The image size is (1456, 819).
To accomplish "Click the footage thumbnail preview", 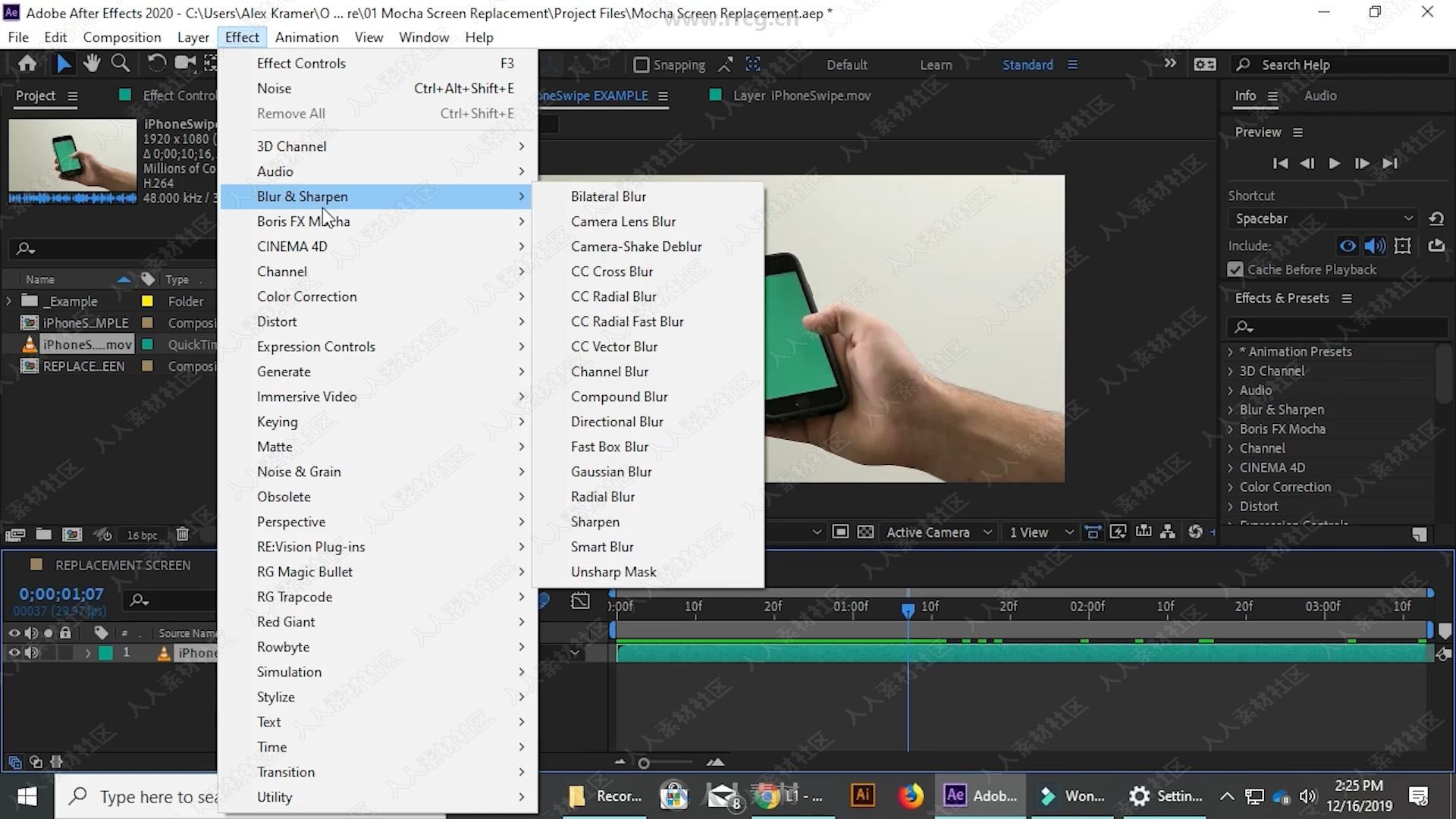I will tap(73, 155).
